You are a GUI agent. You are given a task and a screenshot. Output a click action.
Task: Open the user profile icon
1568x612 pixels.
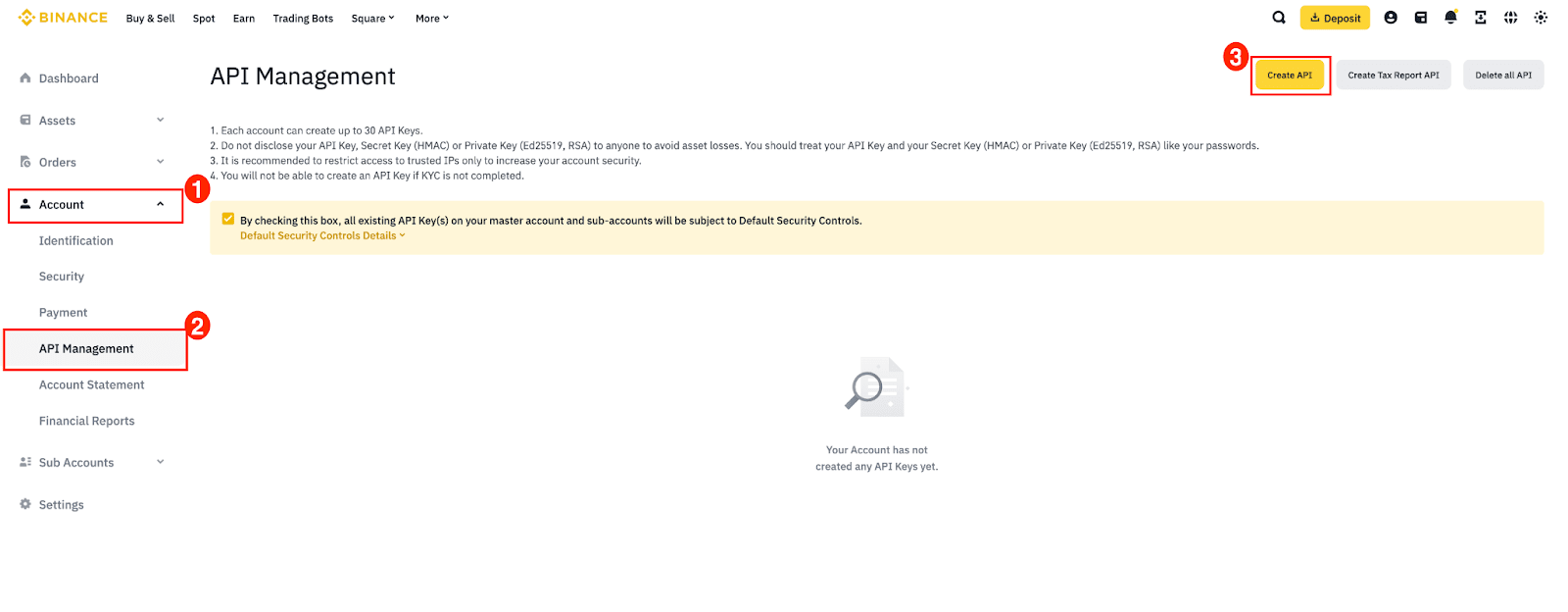pos(1391,18)
